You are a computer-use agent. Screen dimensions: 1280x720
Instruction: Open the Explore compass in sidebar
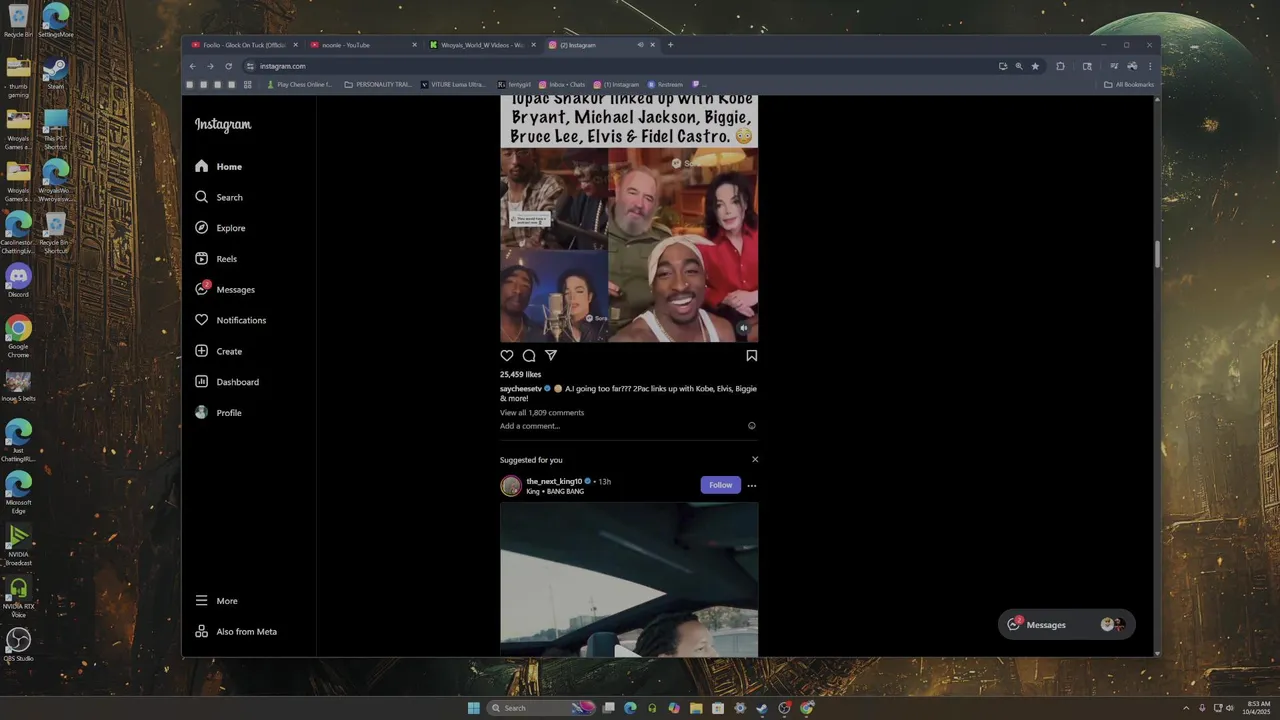tap(220, 228)
